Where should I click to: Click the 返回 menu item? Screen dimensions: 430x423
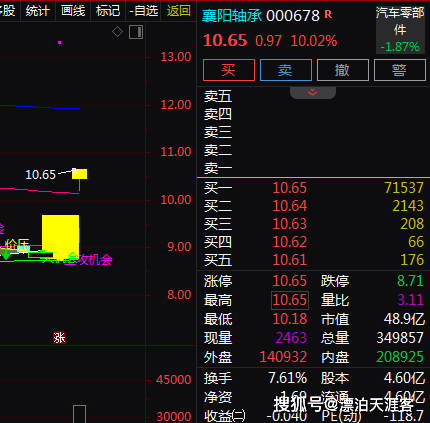(x=179, y=11)
